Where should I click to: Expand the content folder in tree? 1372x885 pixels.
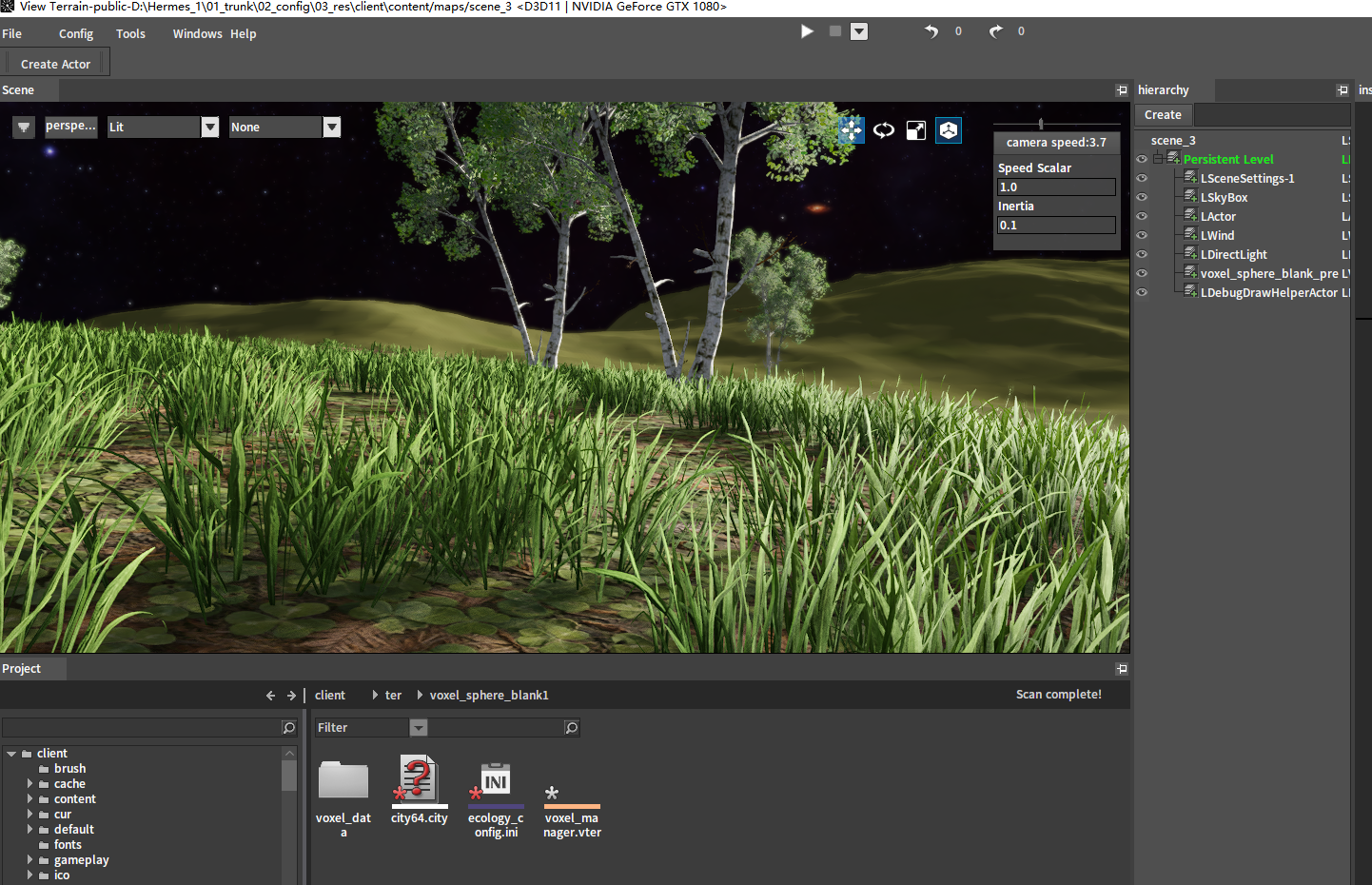(x=29, y=799)
